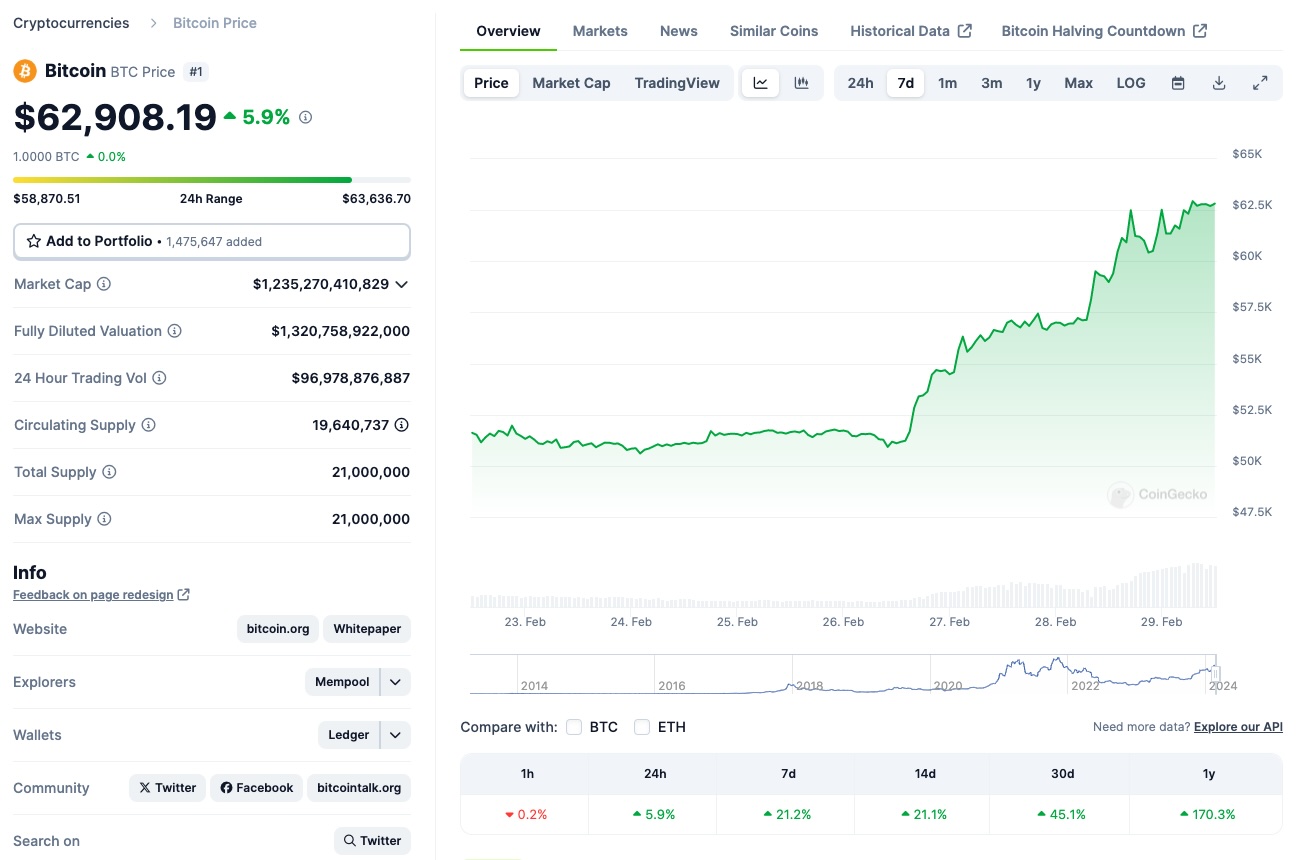This screenshot has height=860, width=1307.
Task: Open the Overview tab
Action: [x=508, y=31]
